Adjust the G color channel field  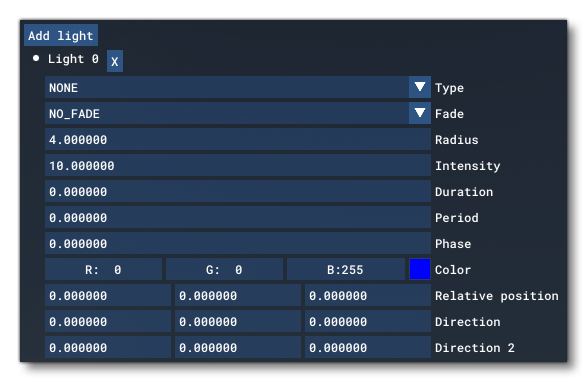225,269
